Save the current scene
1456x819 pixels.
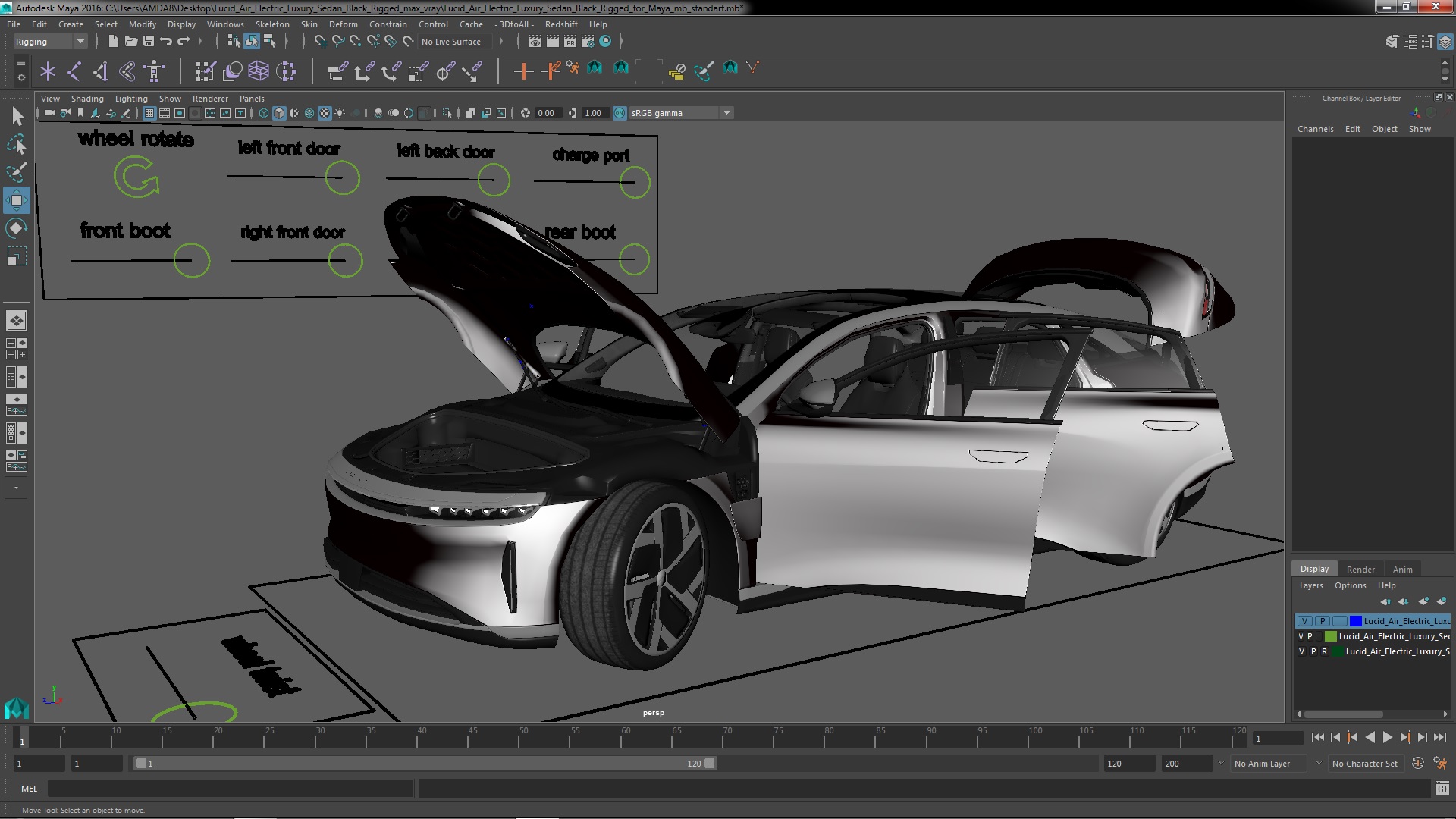[x=148, y=42]
